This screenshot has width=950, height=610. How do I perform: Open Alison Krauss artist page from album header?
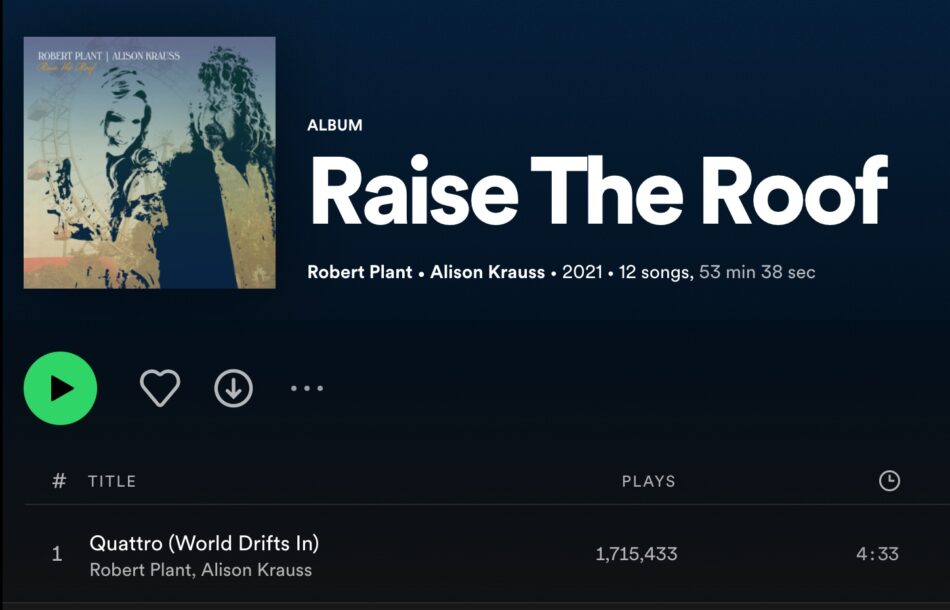point(487,272)
